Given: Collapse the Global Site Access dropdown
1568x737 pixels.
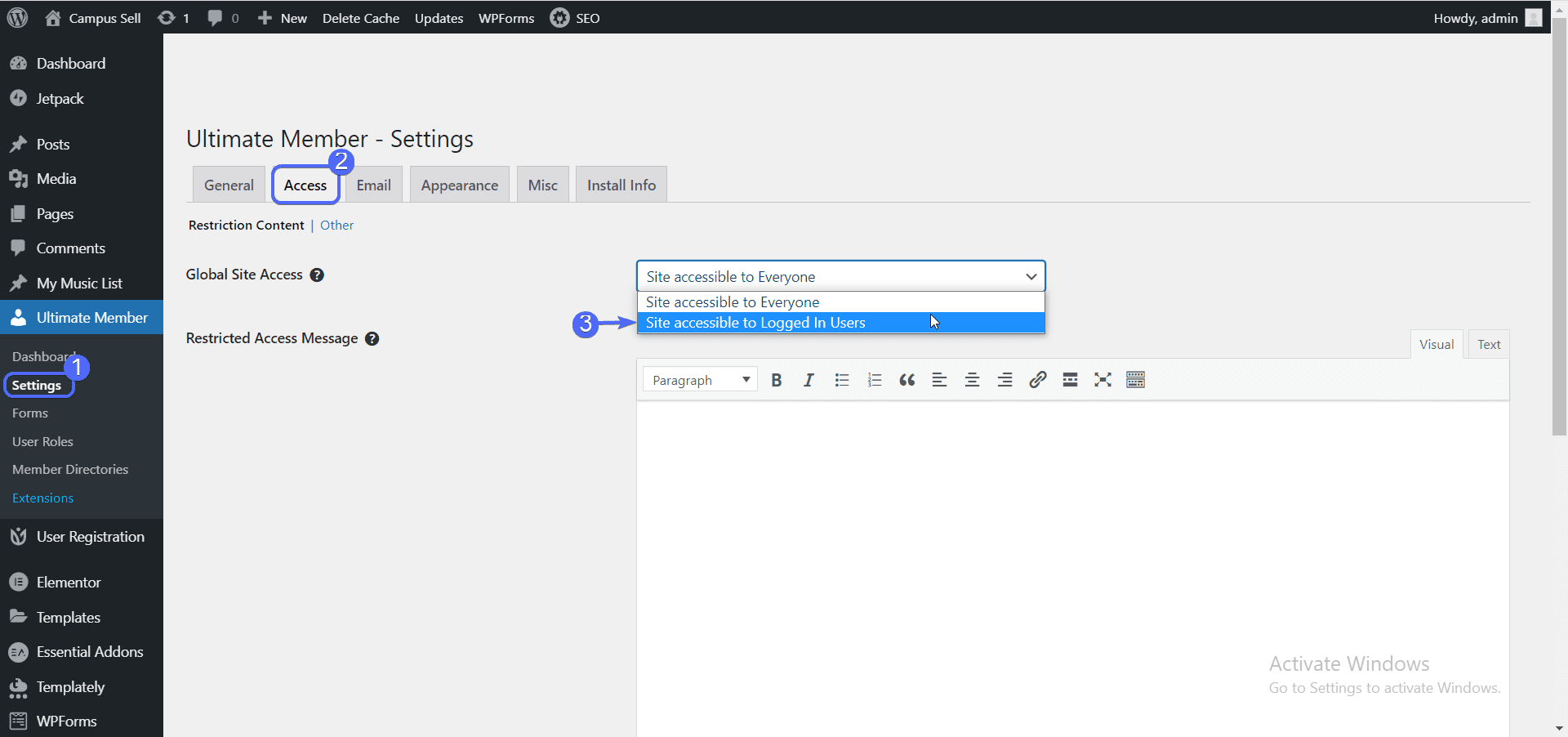Looking at the screenshot, I should (x=840, y=276).
